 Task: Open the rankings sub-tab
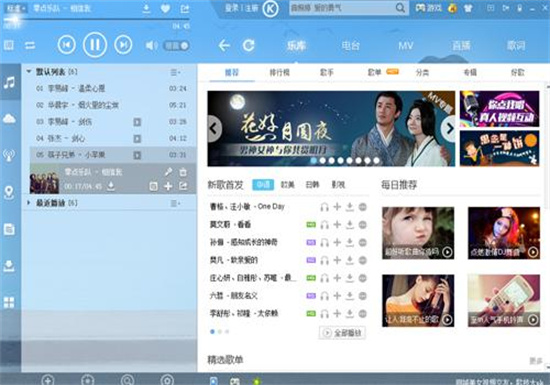[x=280, y=73]
